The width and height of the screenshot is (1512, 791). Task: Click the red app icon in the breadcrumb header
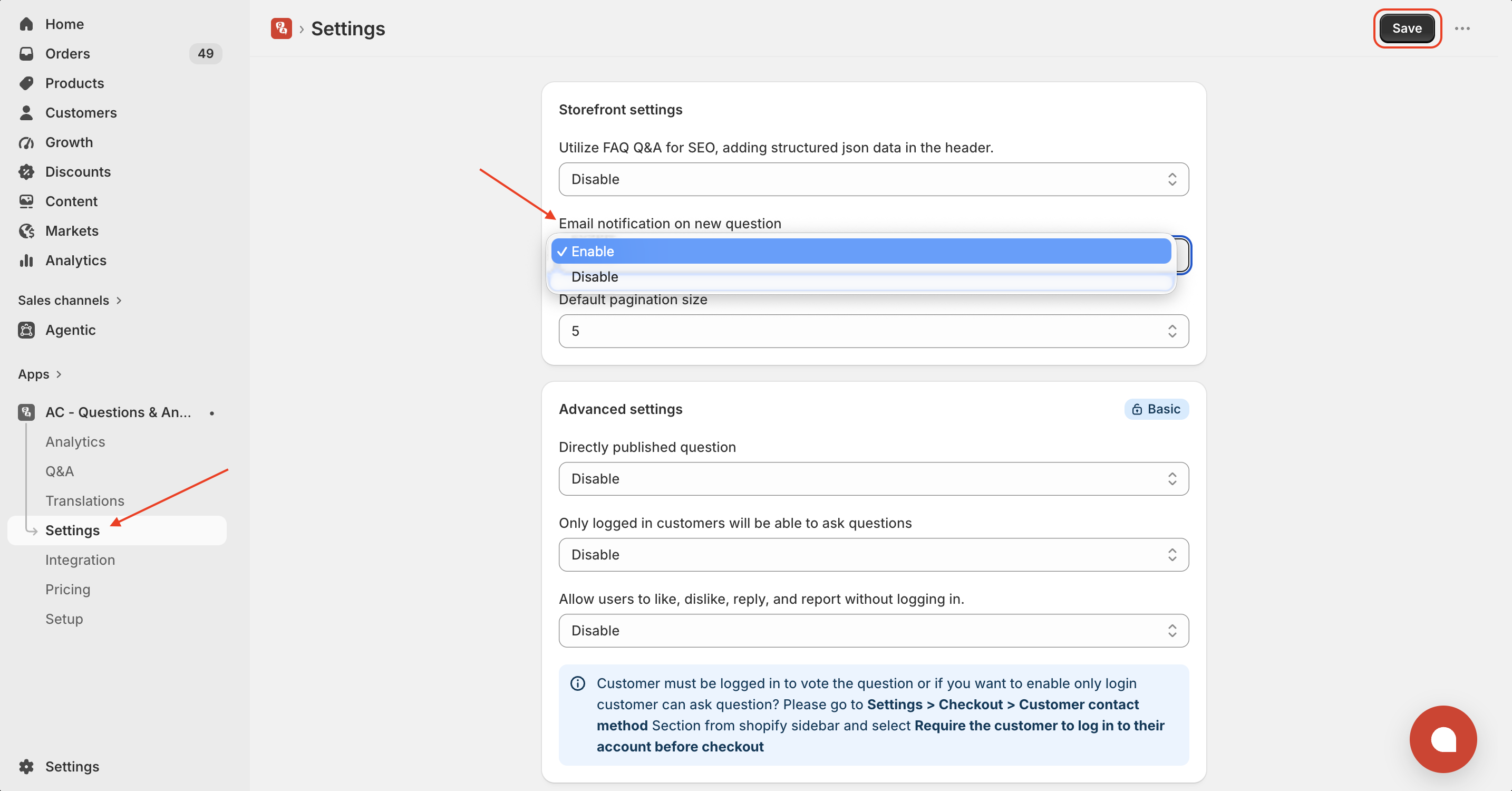281,28
